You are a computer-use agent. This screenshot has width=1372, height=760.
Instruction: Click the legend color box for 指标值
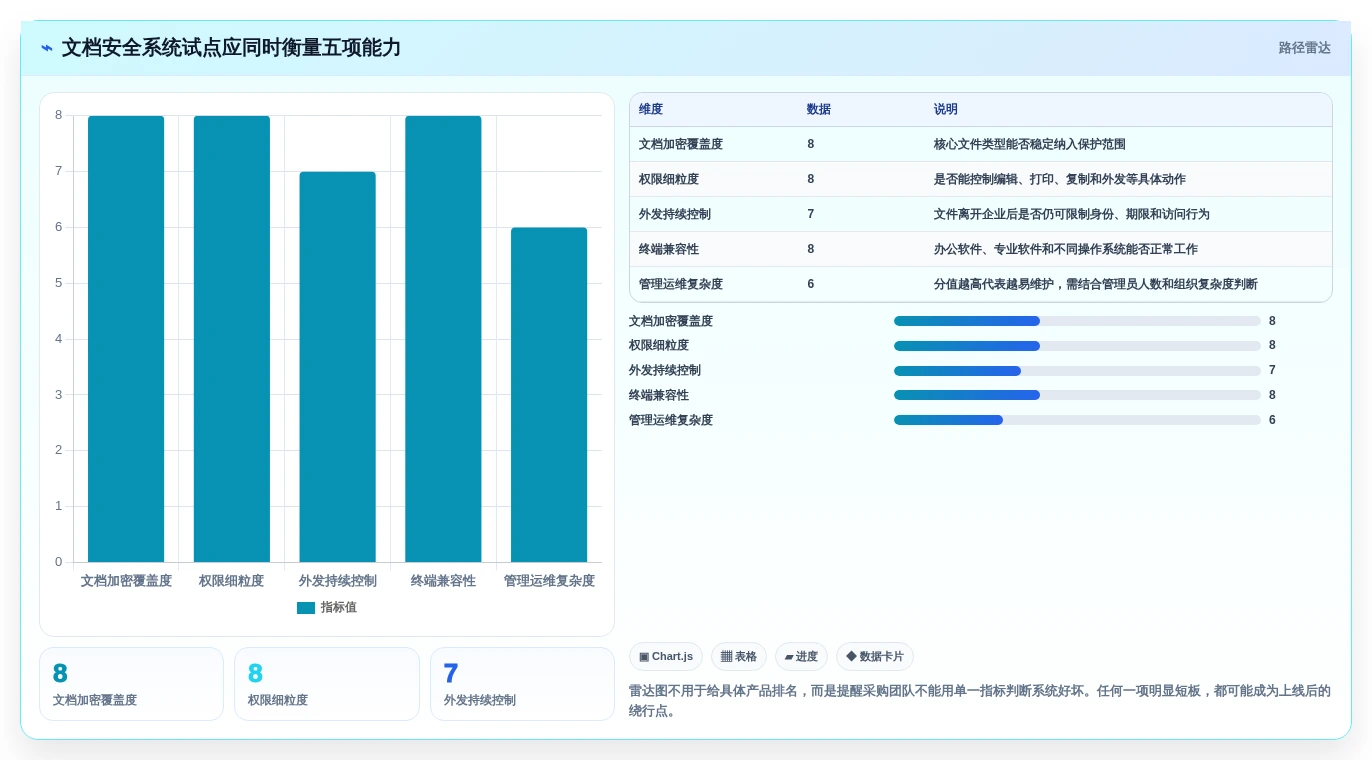pos(306,608)
